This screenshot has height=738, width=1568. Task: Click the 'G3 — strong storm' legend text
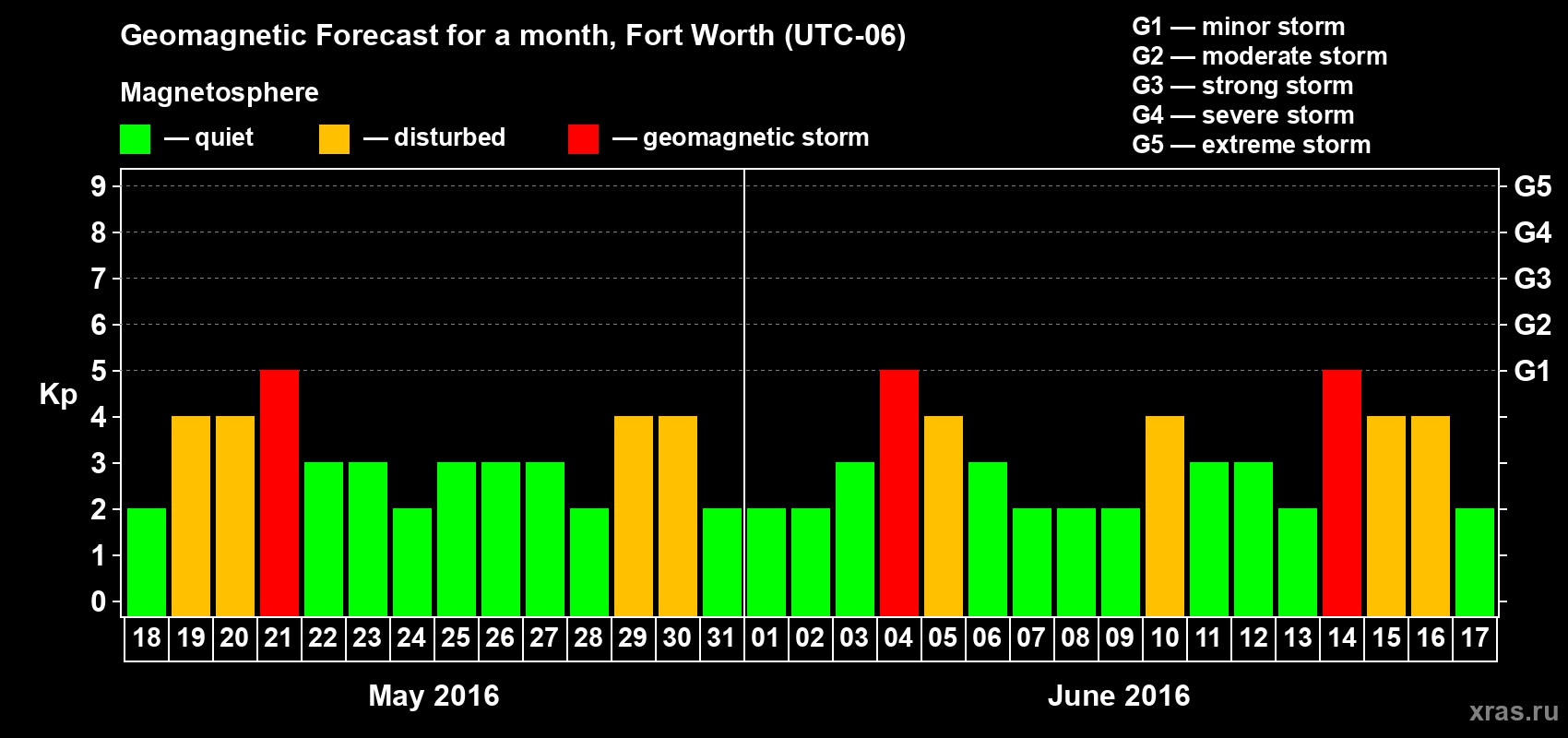point(1242,86)
